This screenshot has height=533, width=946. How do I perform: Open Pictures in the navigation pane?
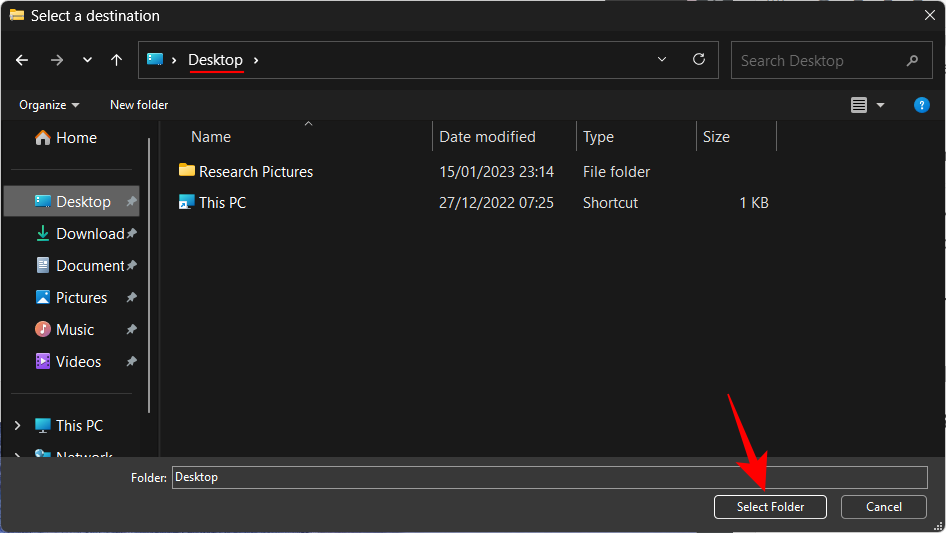tap(71, 298)
